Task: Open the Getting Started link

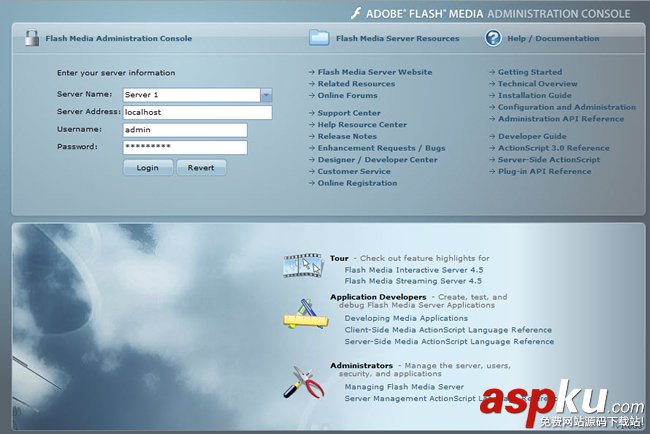Action: click(530, 72)
